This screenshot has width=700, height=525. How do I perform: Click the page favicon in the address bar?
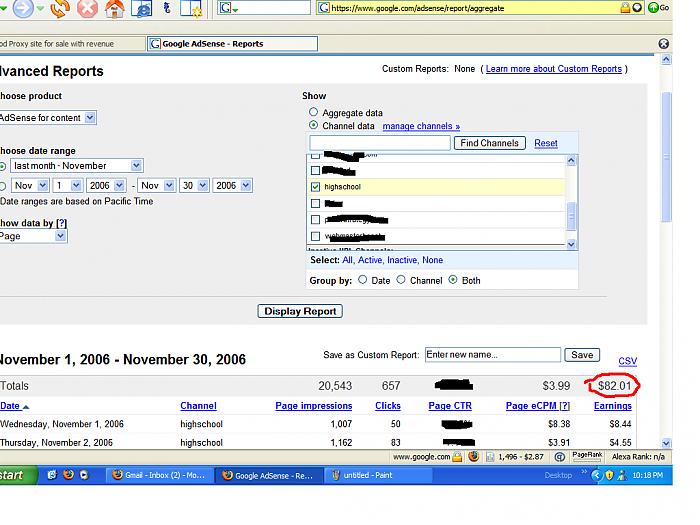[324, 8]
